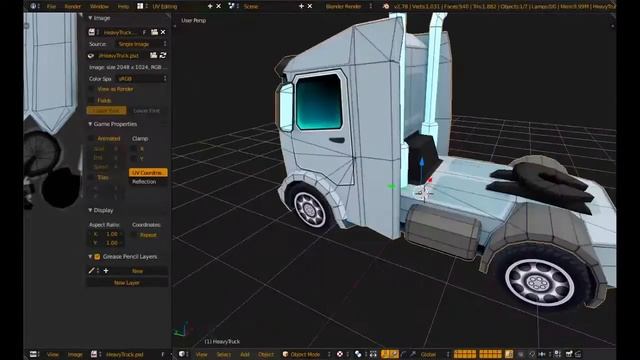The height and width of the screenshot is (360, 640).
Task: Add grease pencil data with plus icon
Action: point(106,271)
